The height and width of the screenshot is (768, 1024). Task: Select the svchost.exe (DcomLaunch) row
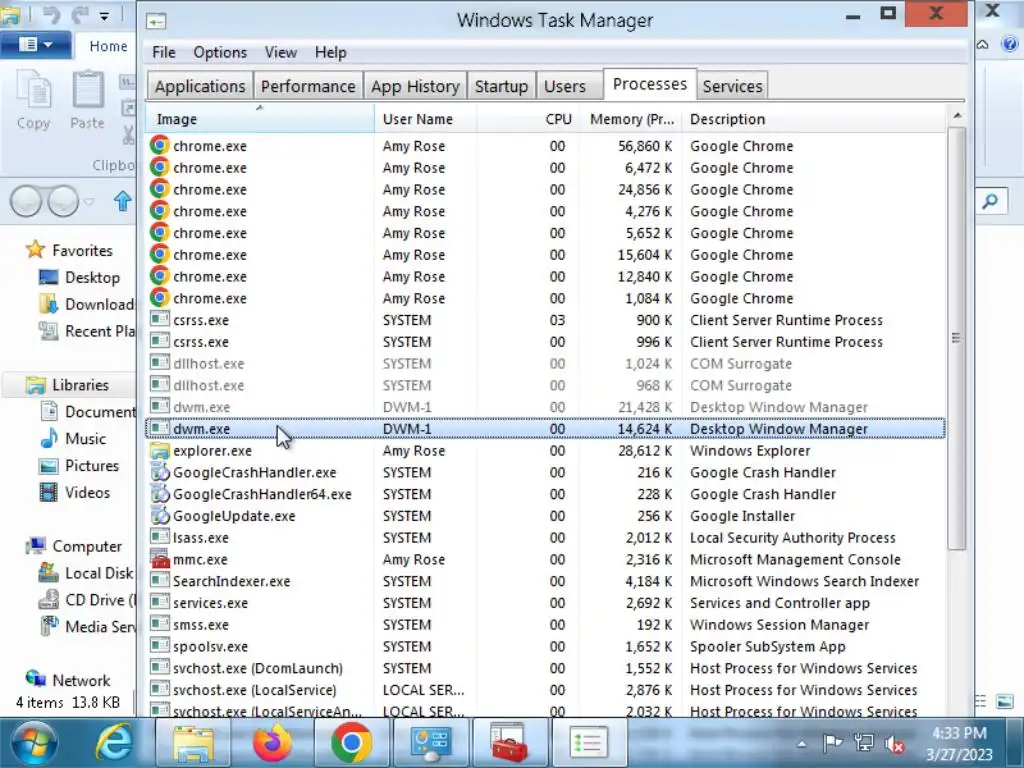(545, 668)
